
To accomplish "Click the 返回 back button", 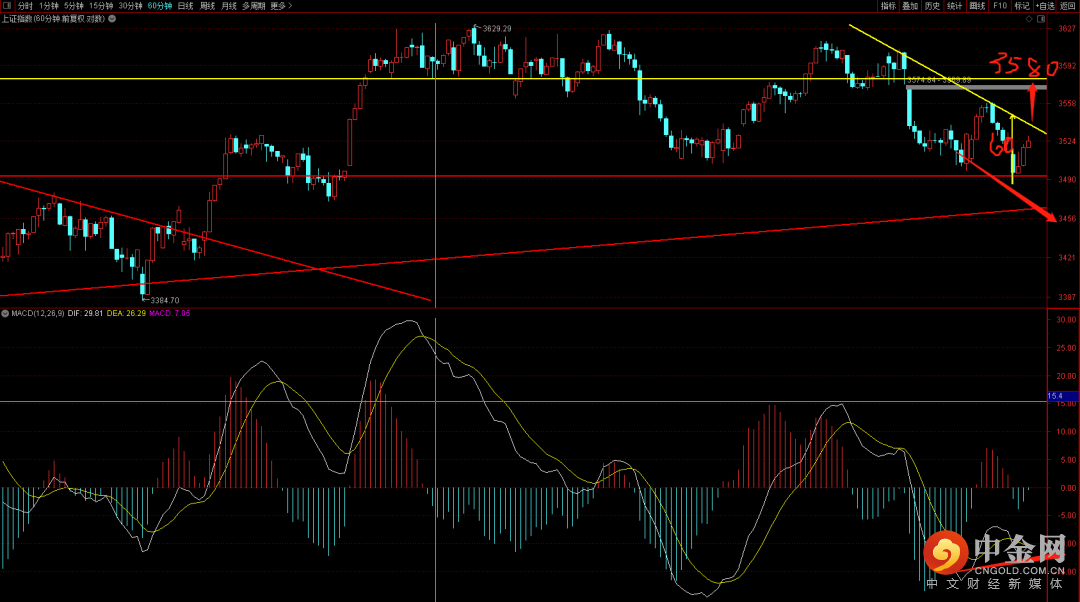I will [x=1068, y=6].
